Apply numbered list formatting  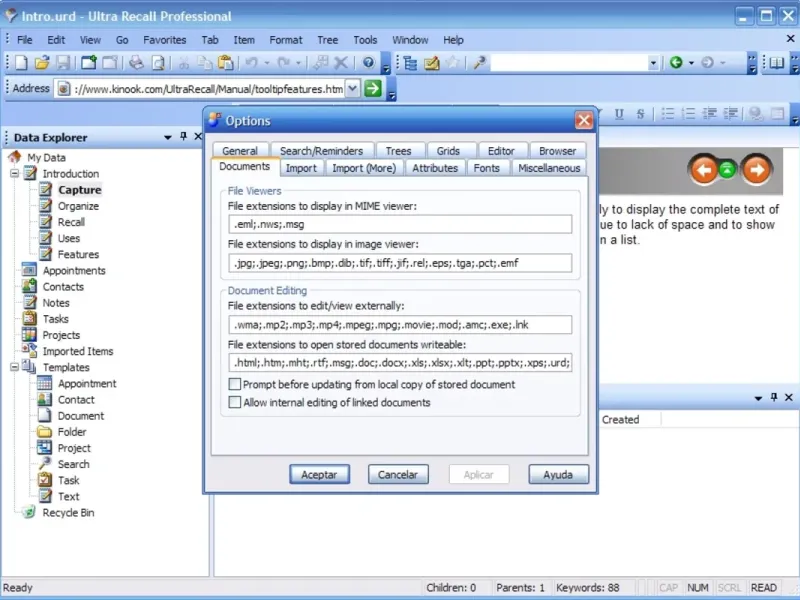(689, 114)
